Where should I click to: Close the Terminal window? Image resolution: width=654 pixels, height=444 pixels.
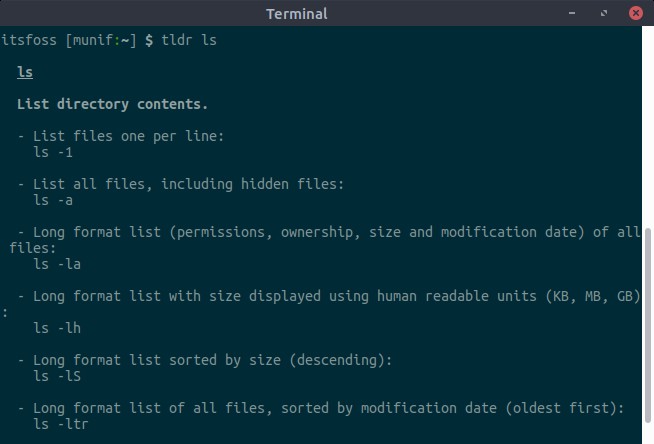(x=636, y=13)
